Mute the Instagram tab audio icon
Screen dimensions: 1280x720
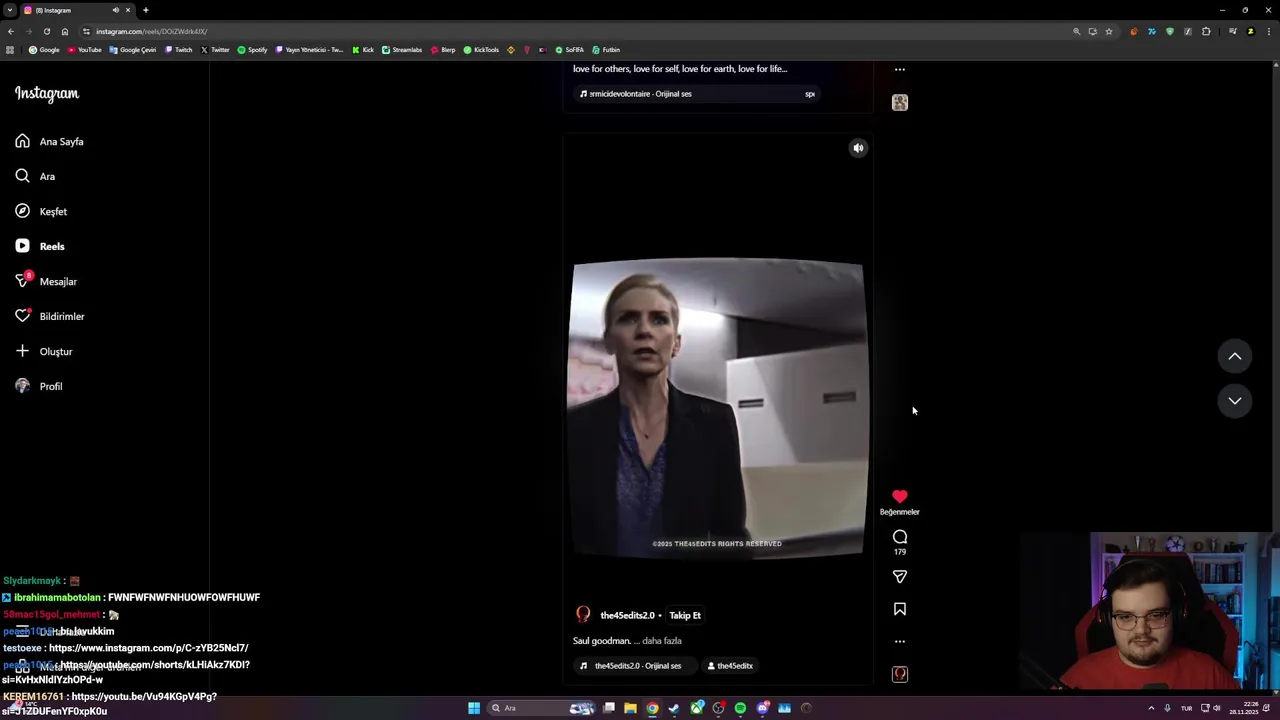115,10
